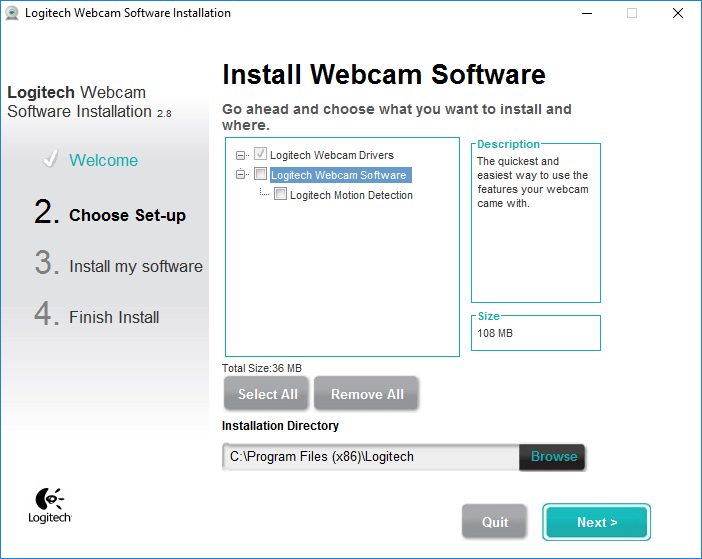
Task: Select the Logitech Webcam Software tree row
Action: pos(341,175)
